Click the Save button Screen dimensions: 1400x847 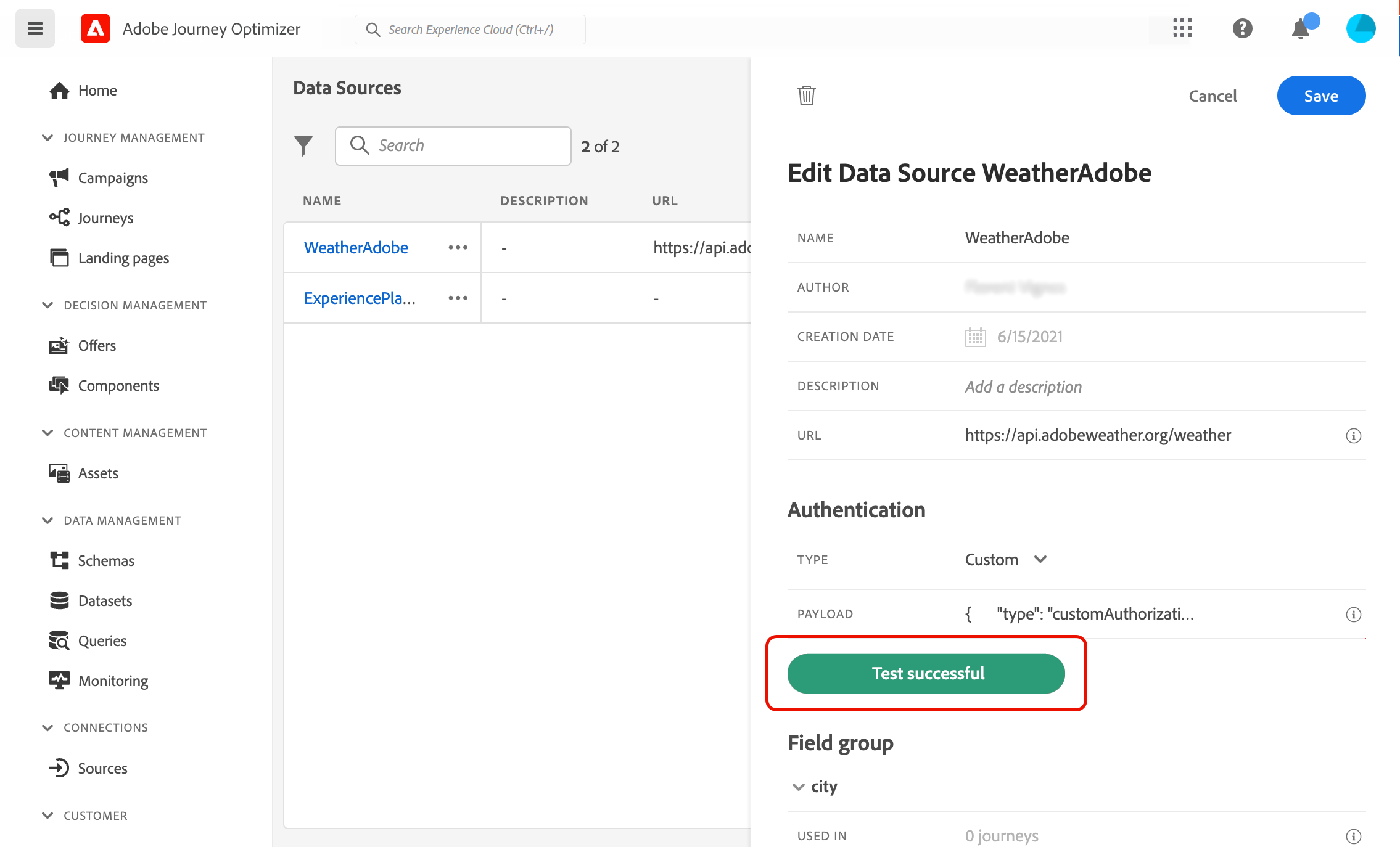pos(1320,96)
